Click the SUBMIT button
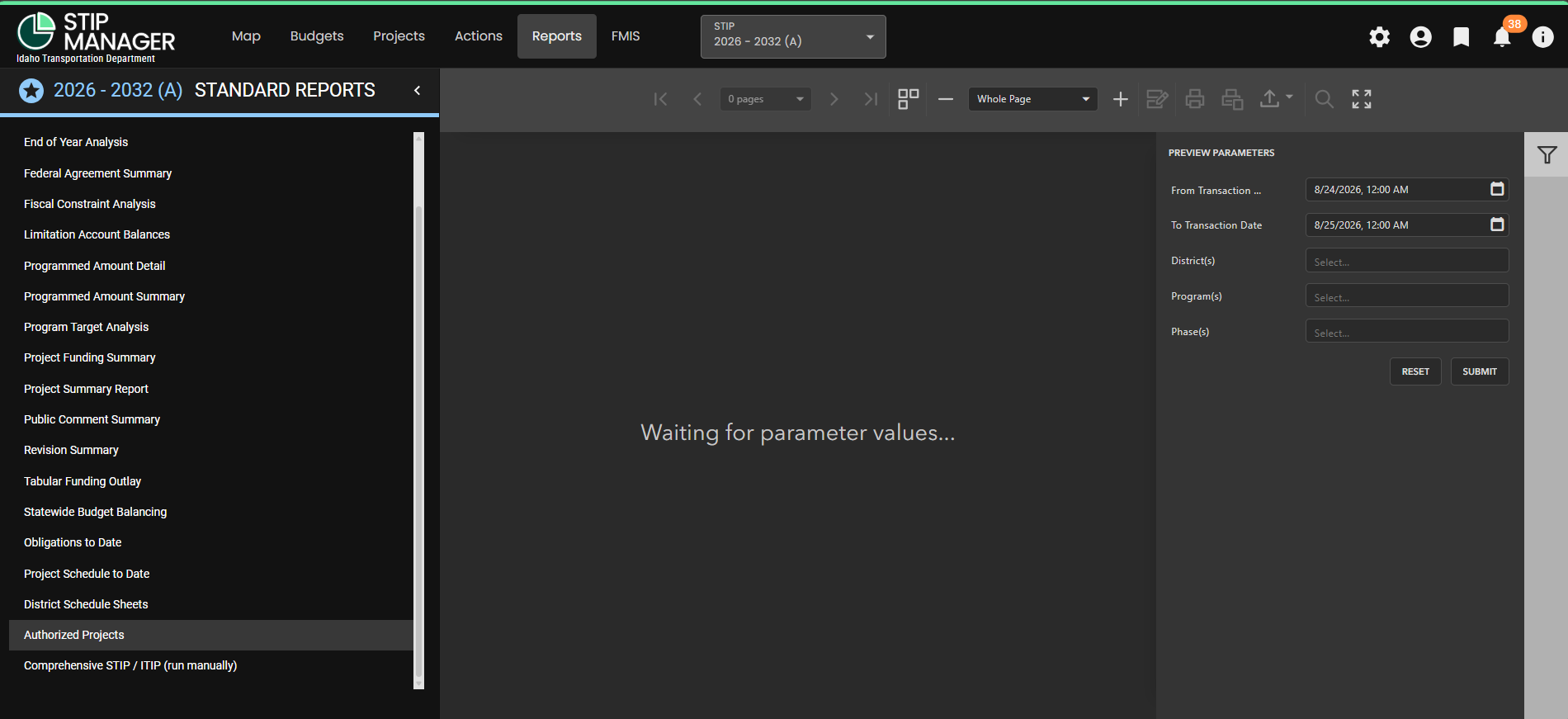This screenshot has height=719, width=1568. [x=1480, y=371]
